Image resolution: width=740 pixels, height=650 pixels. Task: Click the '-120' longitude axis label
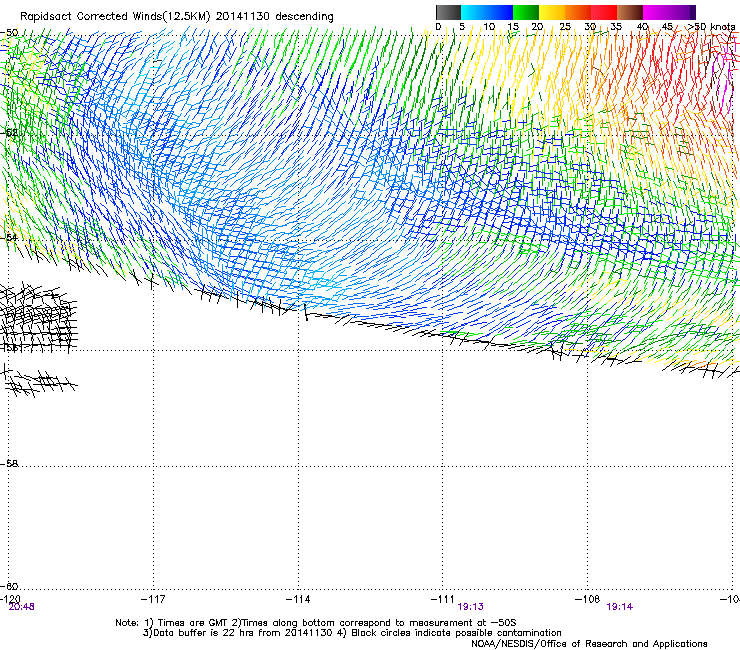(x=11, y=599)
